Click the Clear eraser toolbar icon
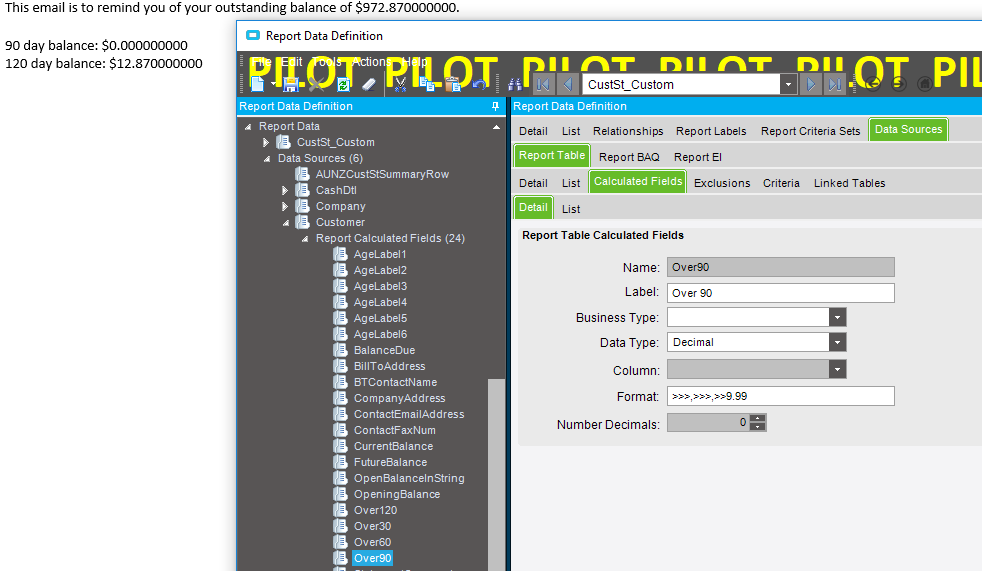Viewport: 982px width, 571px height. [x=369, y=84]
